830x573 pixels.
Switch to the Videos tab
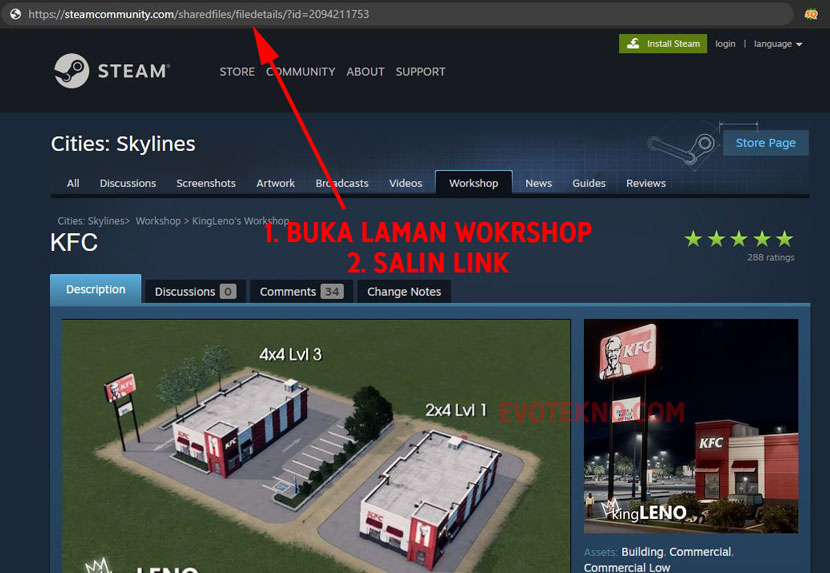click(x=405, y=183)
